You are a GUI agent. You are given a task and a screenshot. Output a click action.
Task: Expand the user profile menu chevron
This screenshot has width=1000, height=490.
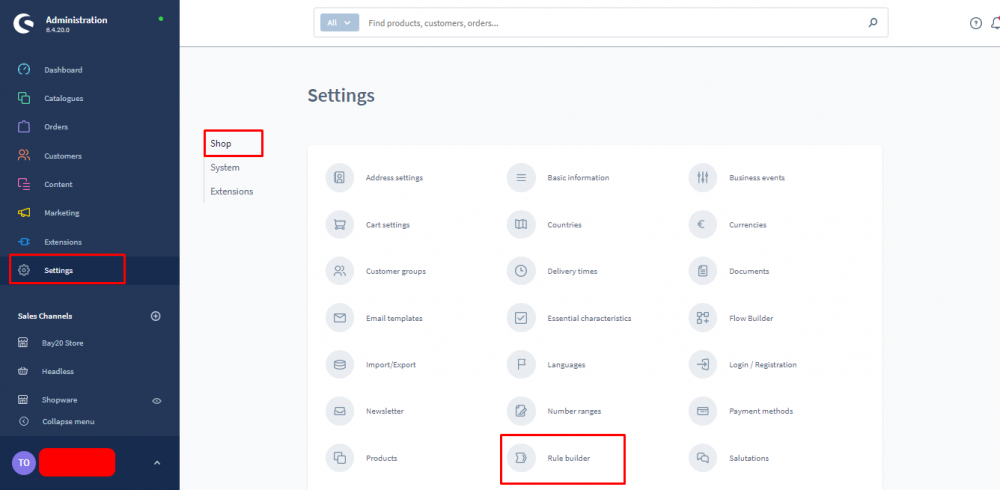point(156,463)
